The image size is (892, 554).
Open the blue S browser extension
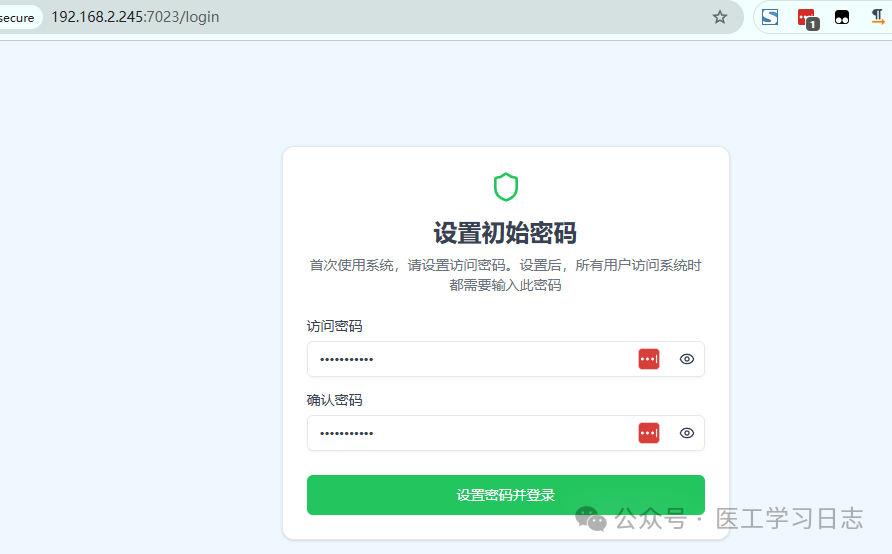[x=770, y=17]
